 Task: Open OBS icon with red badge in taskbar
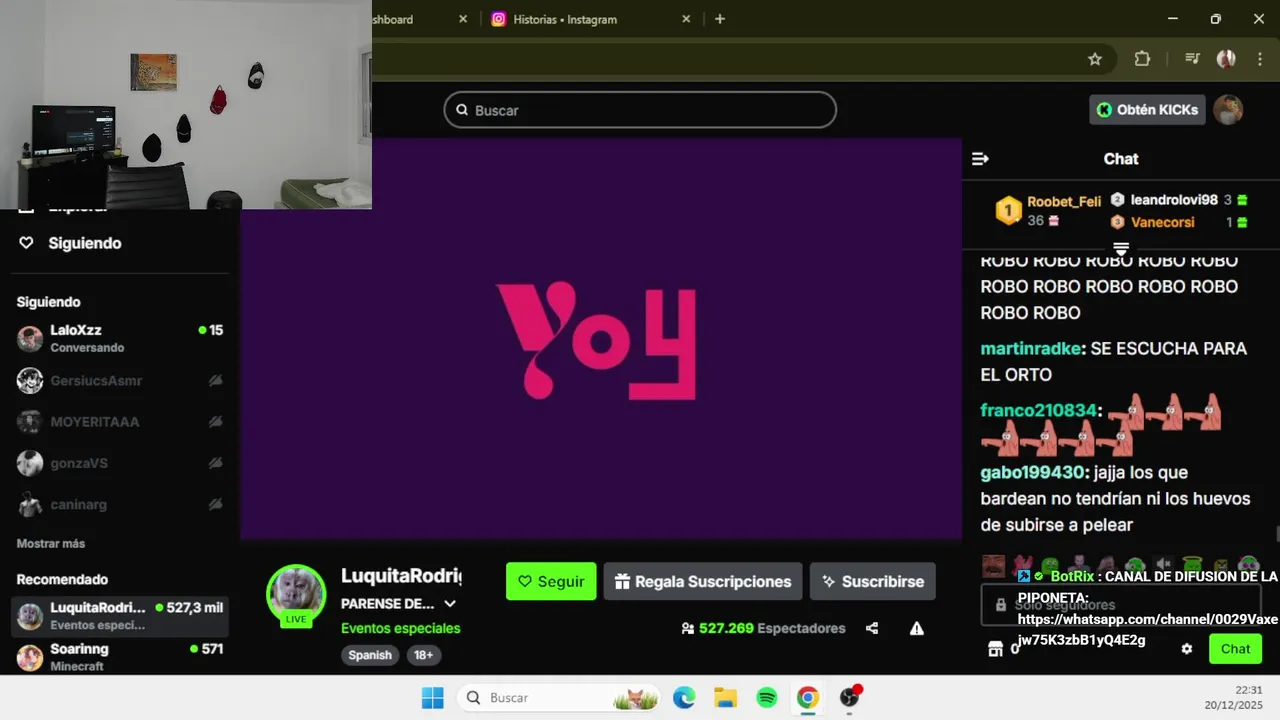point(850,698)
